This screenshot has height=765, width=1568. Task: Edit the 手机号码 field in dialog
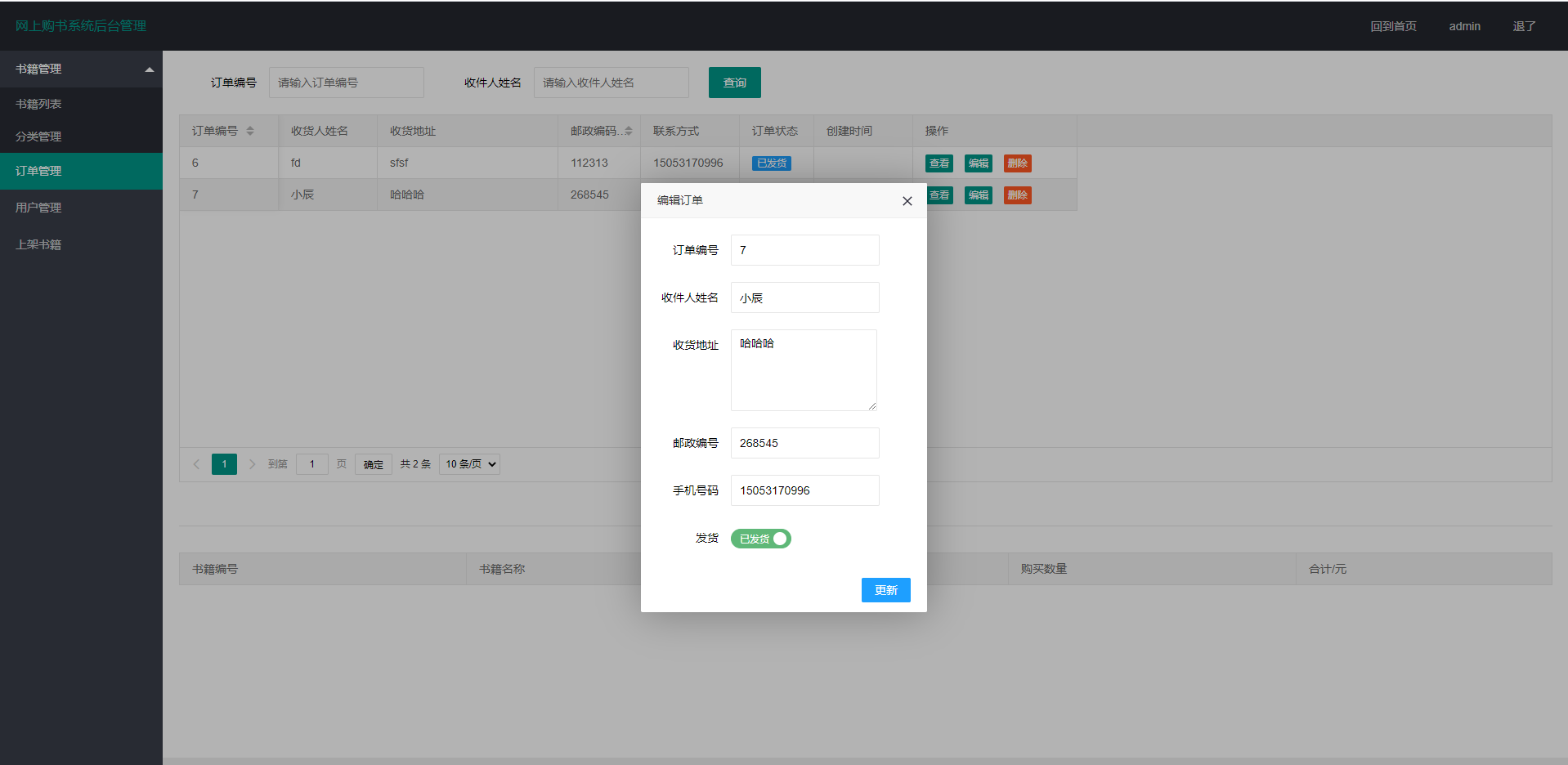[804, 490]
